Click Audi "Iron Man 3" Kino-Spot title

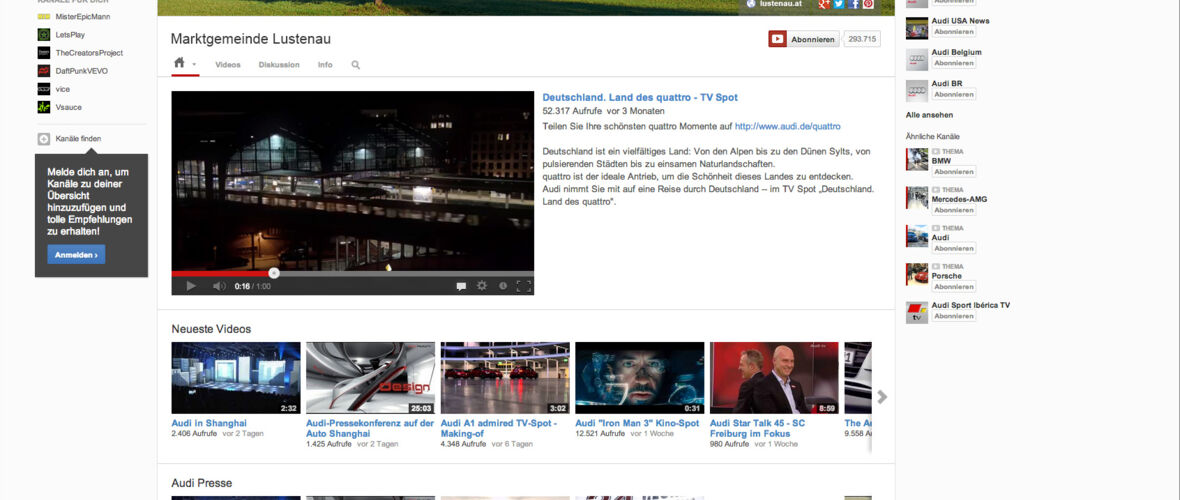637,423
